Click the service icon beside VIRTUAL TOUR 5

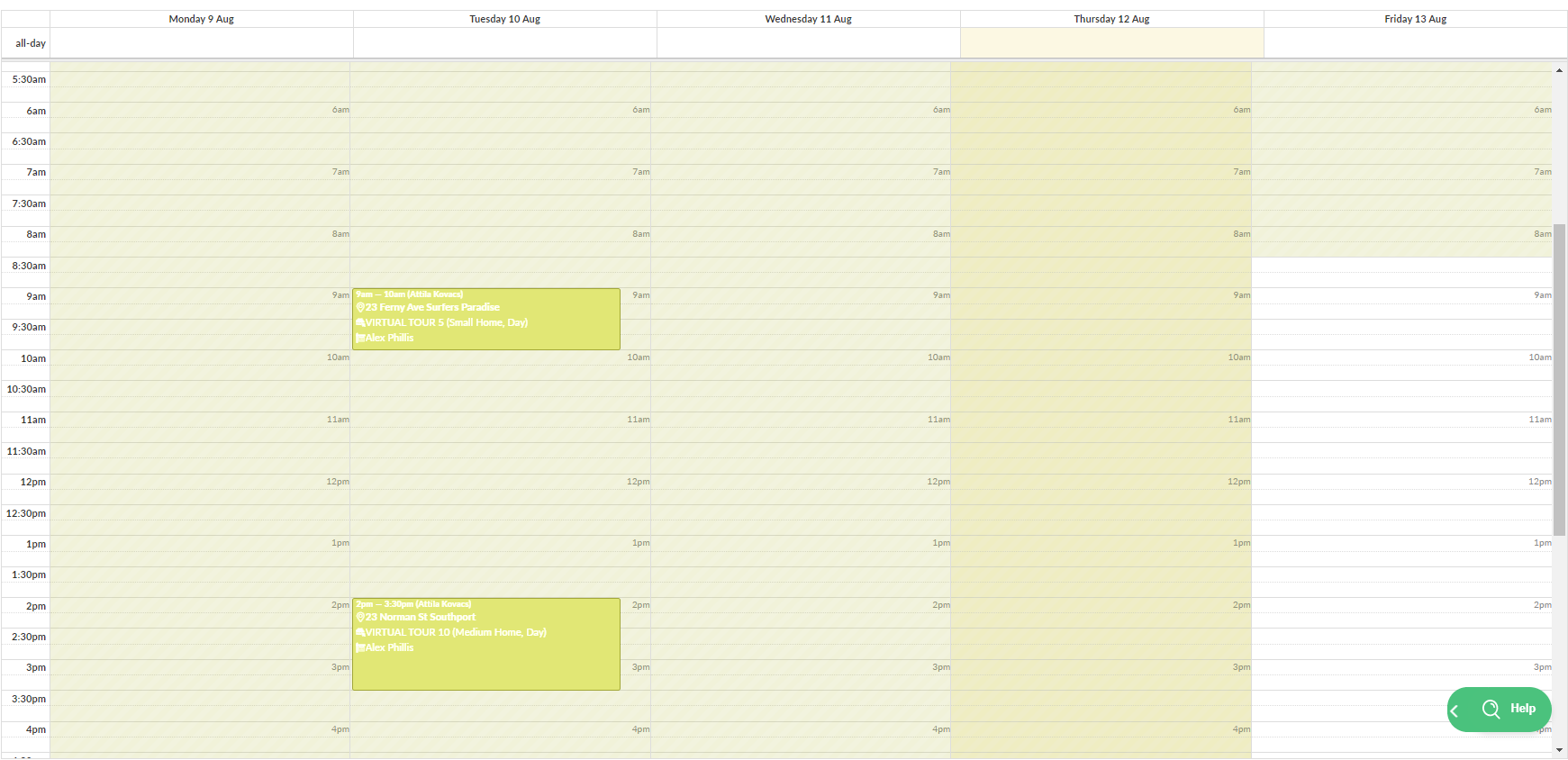(360, 323)
